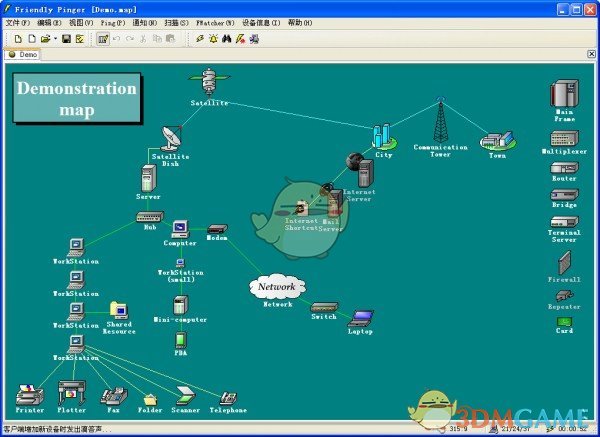Select the Computer icon
The width and height of the screenshot is (600, 437).
(180, 229)
